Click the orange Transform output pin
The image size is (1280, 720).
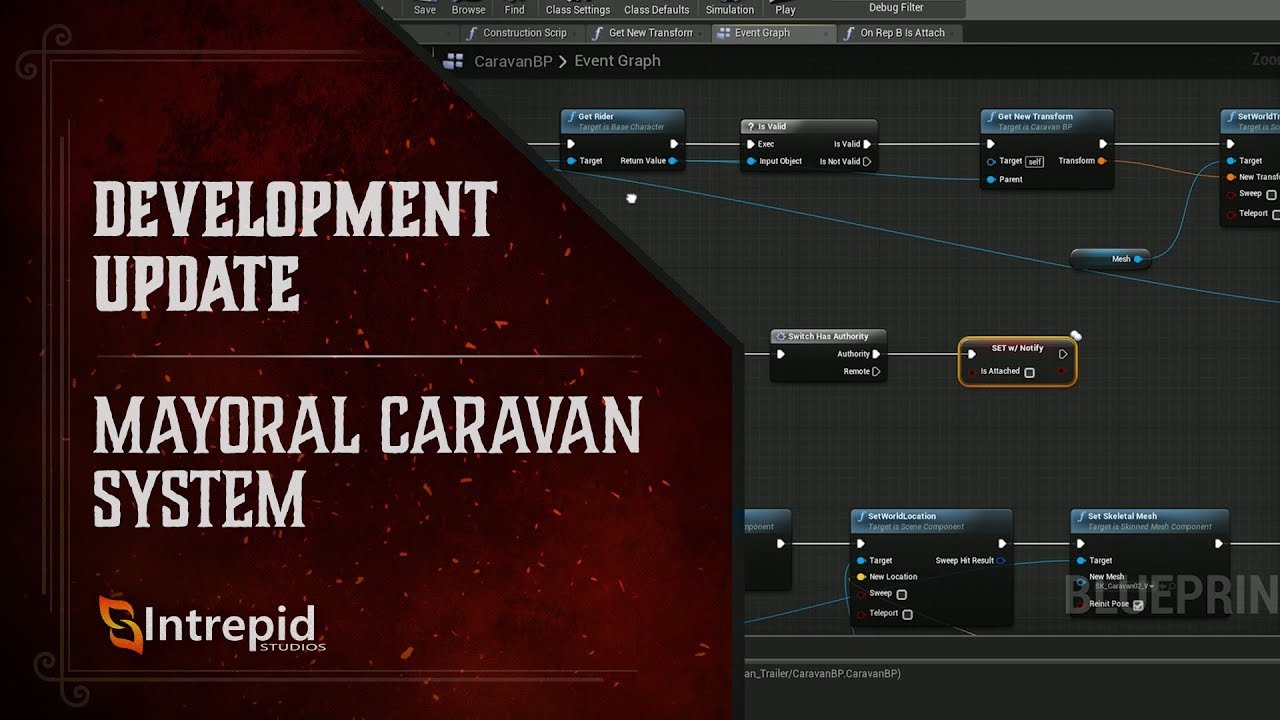(1102, 161)
